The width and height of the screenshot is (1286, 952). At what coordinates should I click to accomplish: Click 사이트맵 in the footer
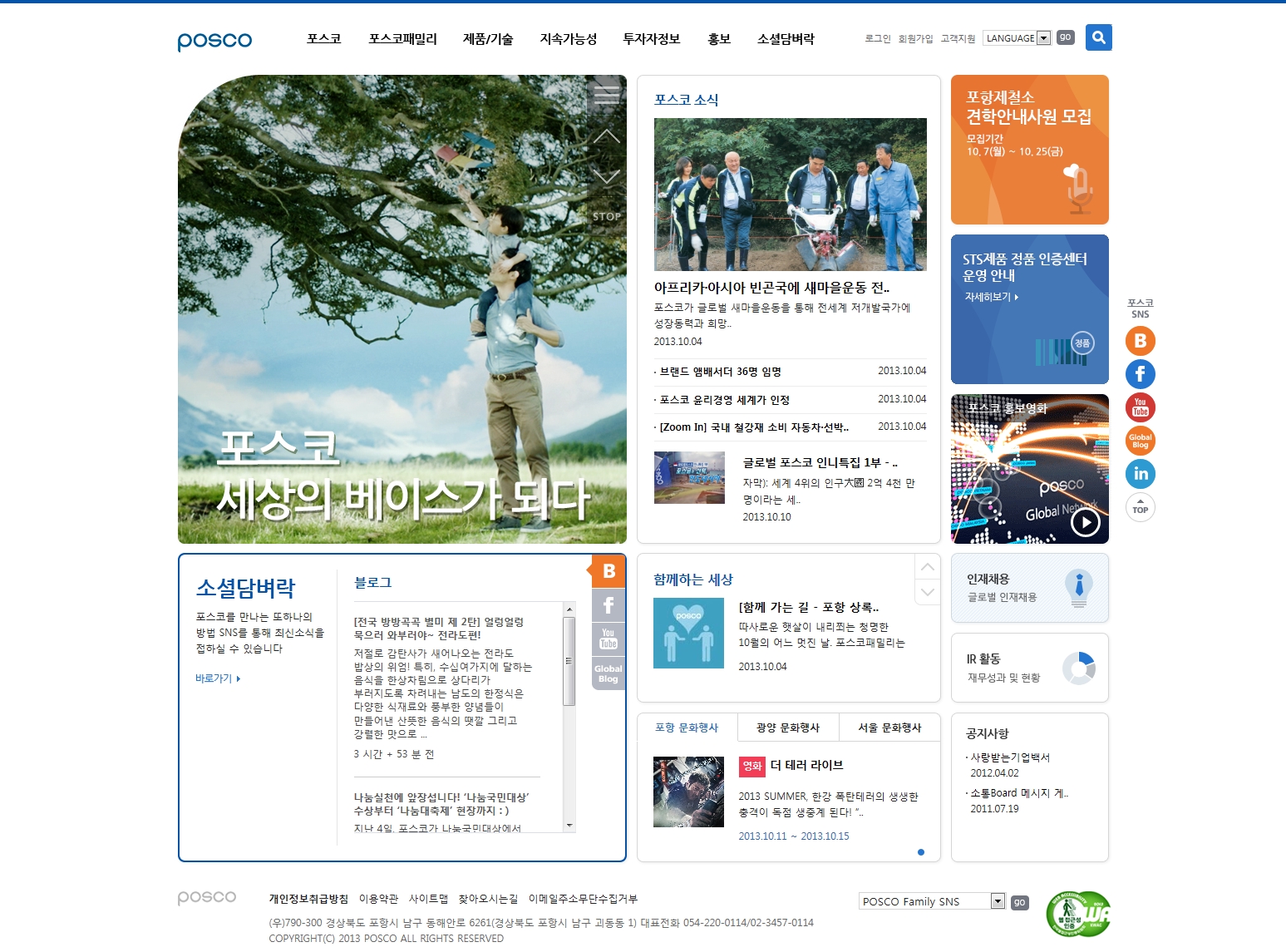[428, 899]
